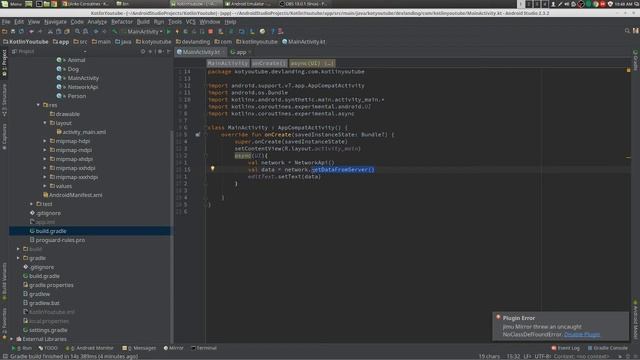
Task: Click the onCreate() structure breadcrumb in editor
Action: tap(268, 63)
